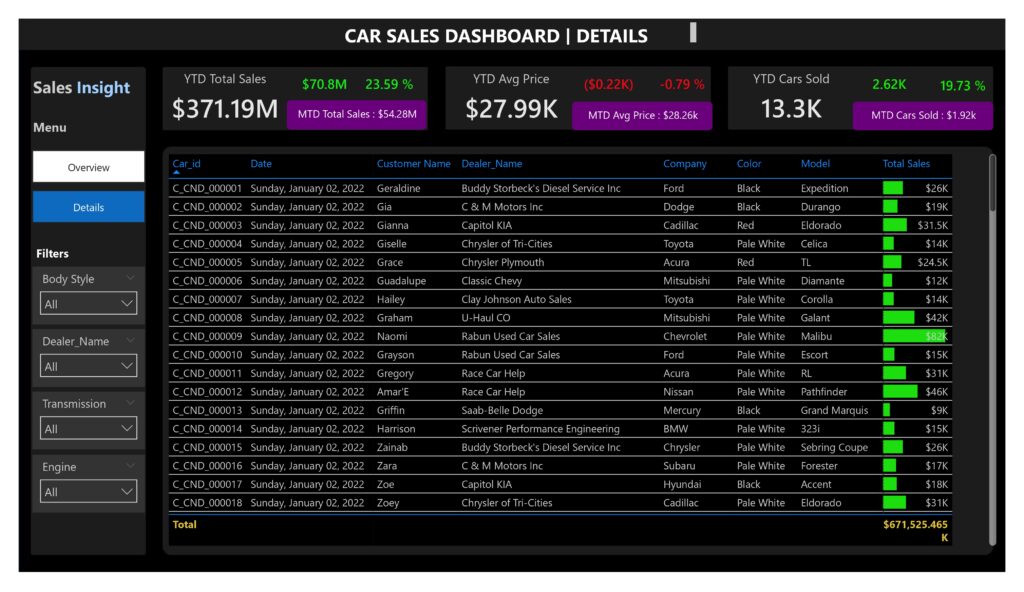The height and width of the screenshot is (592, 1024).
Task: Click the faint chevron beside Body Style label
Action: [x=130, y=278]
